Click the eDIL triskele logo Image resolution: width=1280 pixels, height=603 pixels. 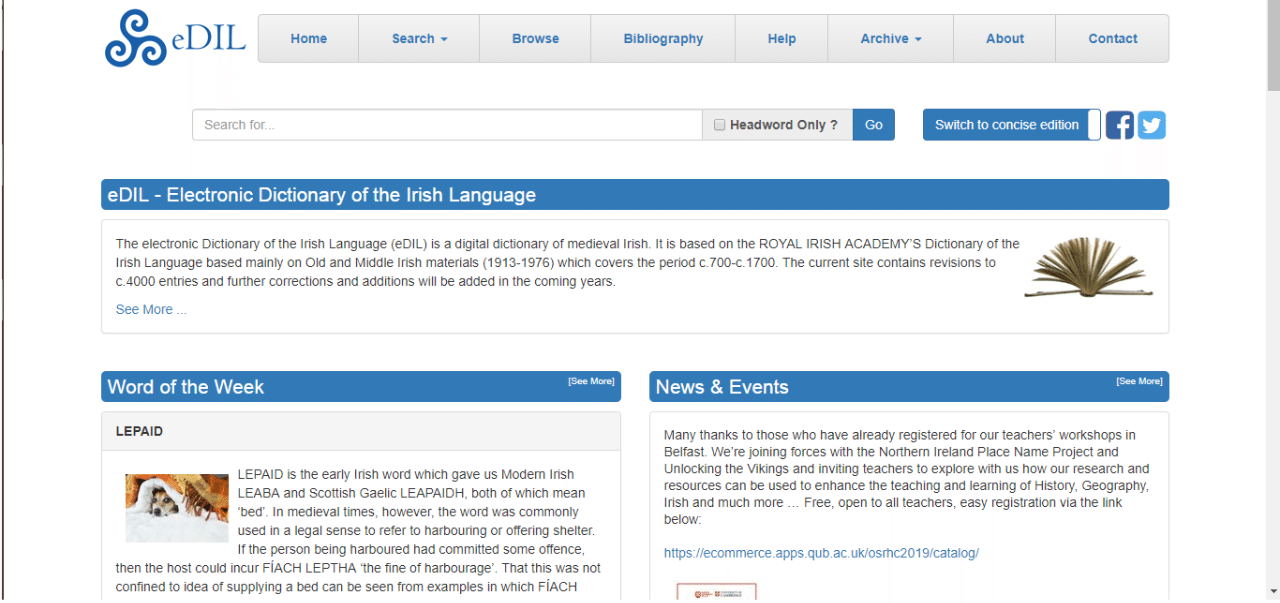[136, 38]
